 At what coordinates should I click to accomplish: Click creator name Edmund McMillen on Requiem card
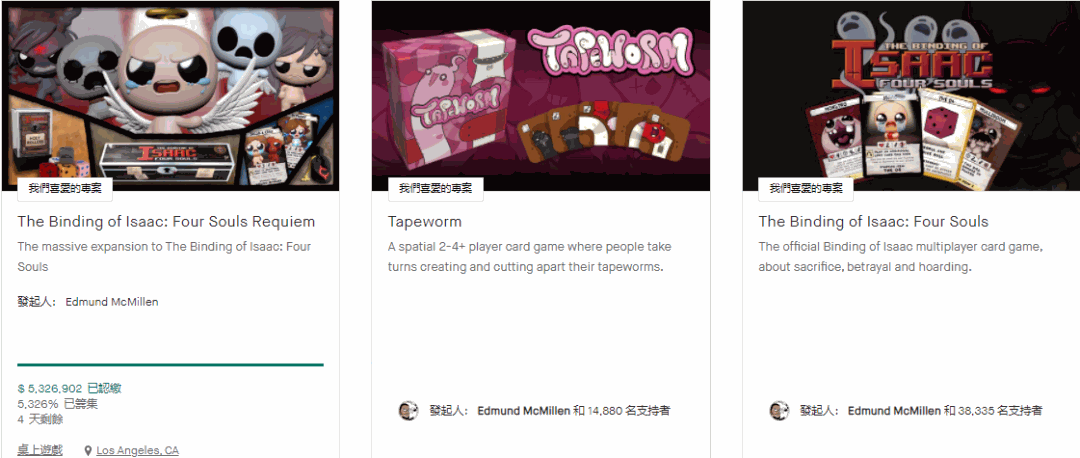pos(112,302)
